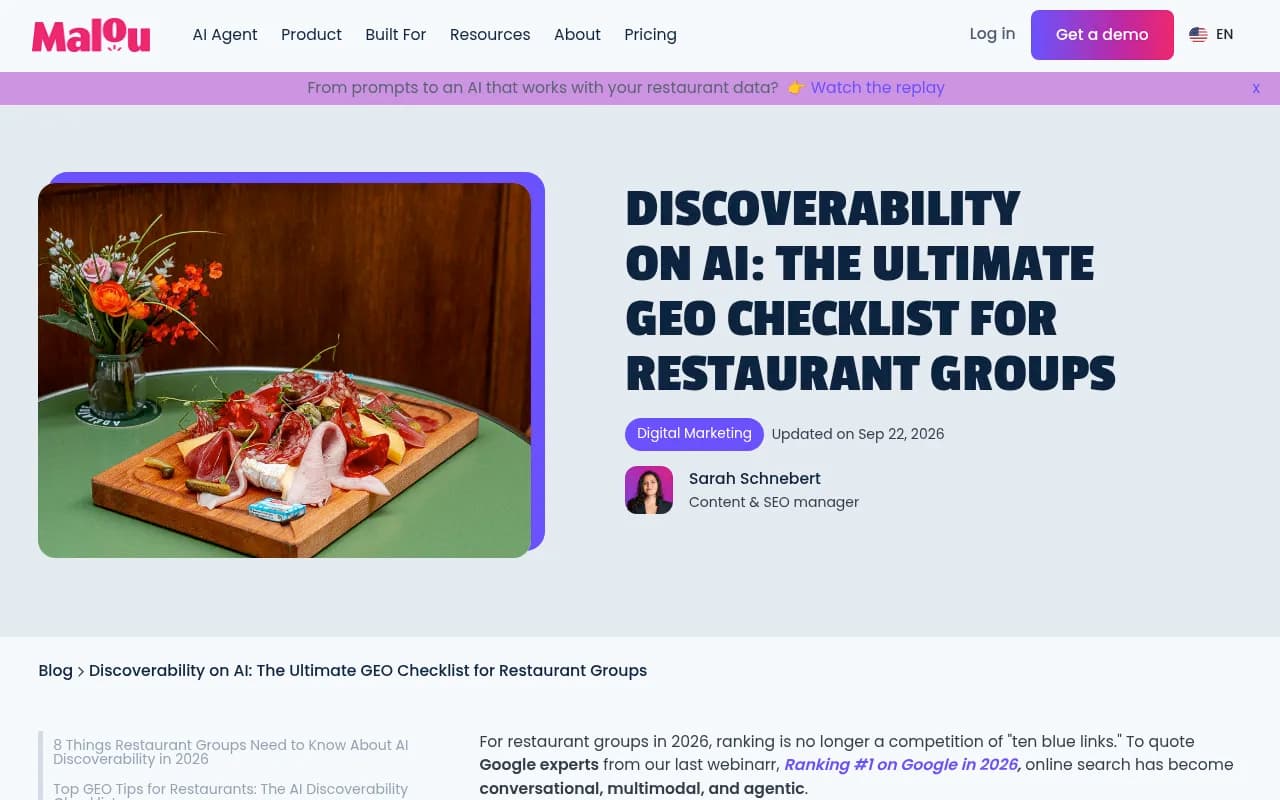The height and width of the screenshot is (800, 1280).
Task: Click the Log in link
Action: [x=992, y=34]
